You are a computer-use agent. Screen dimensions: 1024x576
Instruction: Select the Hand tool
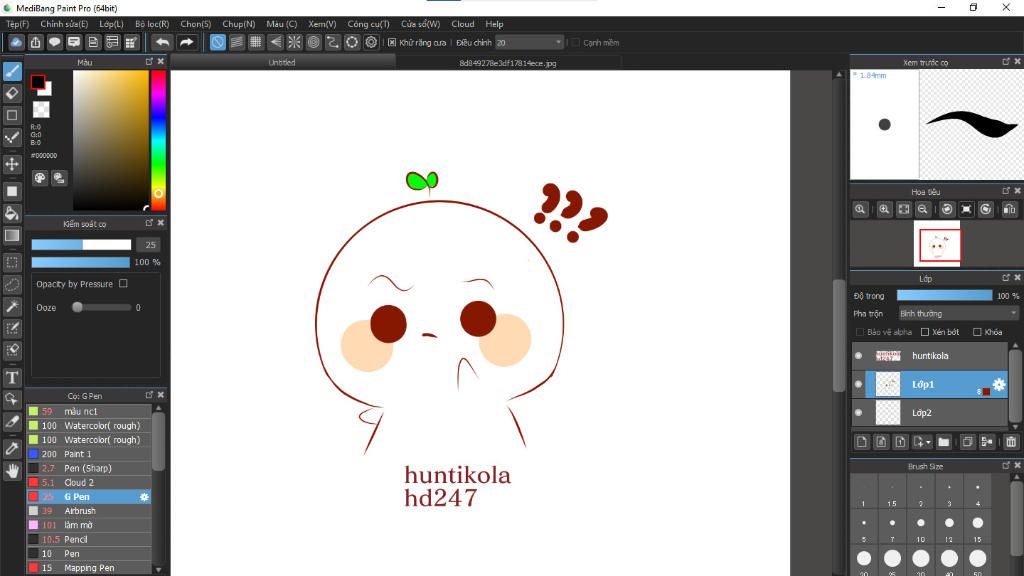coord(12,471)
